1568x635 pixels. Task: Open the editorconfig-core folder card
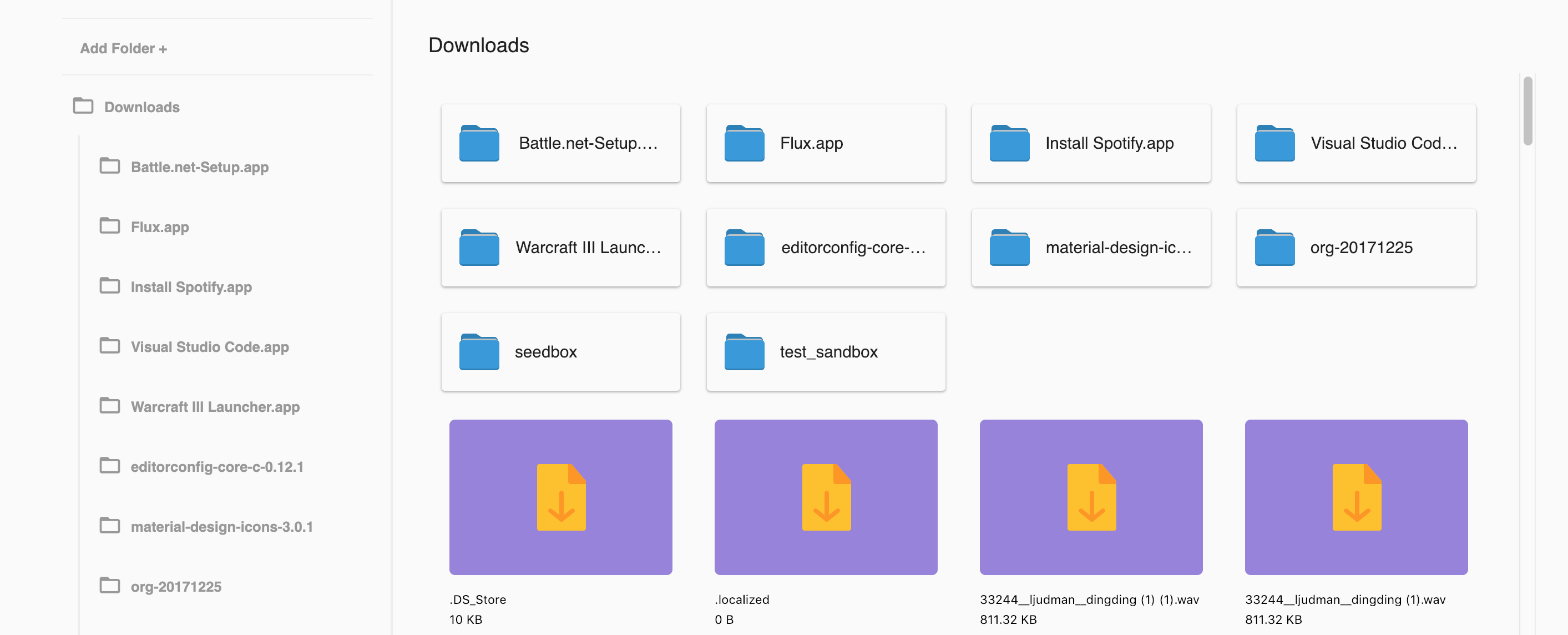point(826,248)
